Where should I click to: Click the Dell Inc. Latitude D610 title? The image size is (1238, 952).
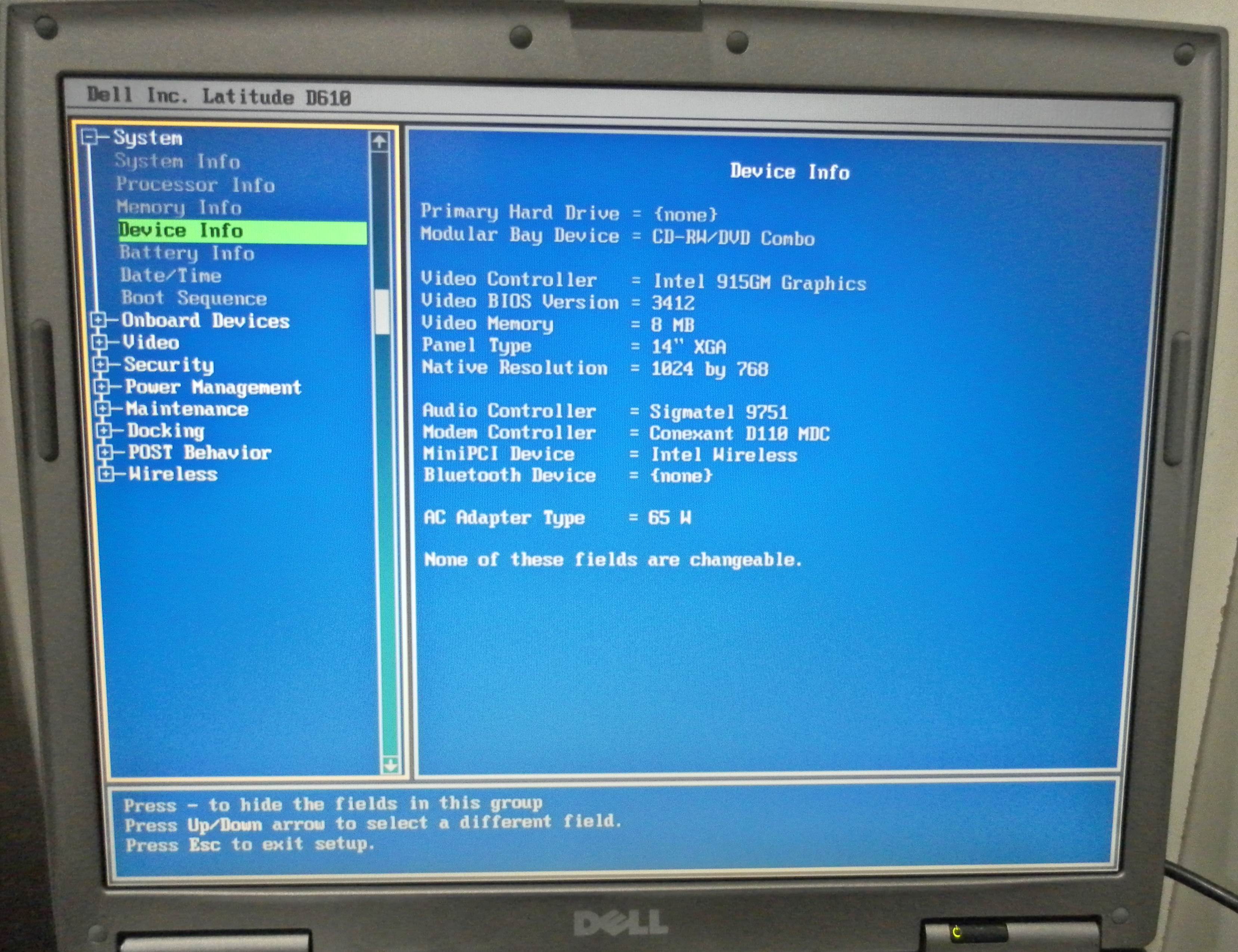tap(219, 96)
